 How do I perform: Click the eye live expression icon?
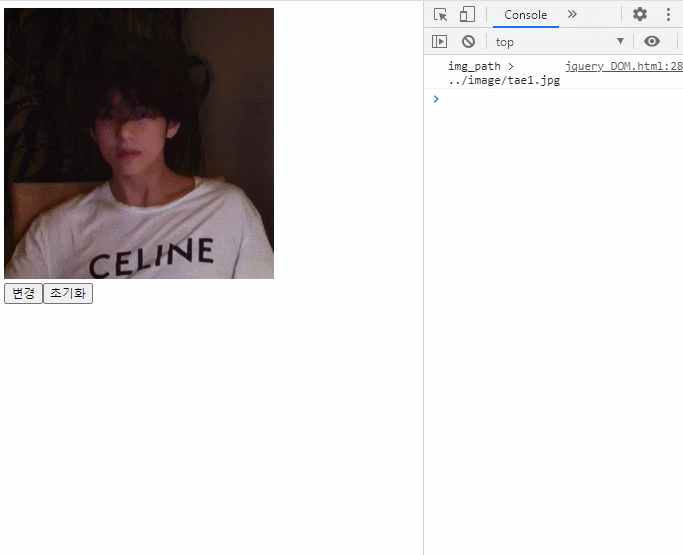652,41
